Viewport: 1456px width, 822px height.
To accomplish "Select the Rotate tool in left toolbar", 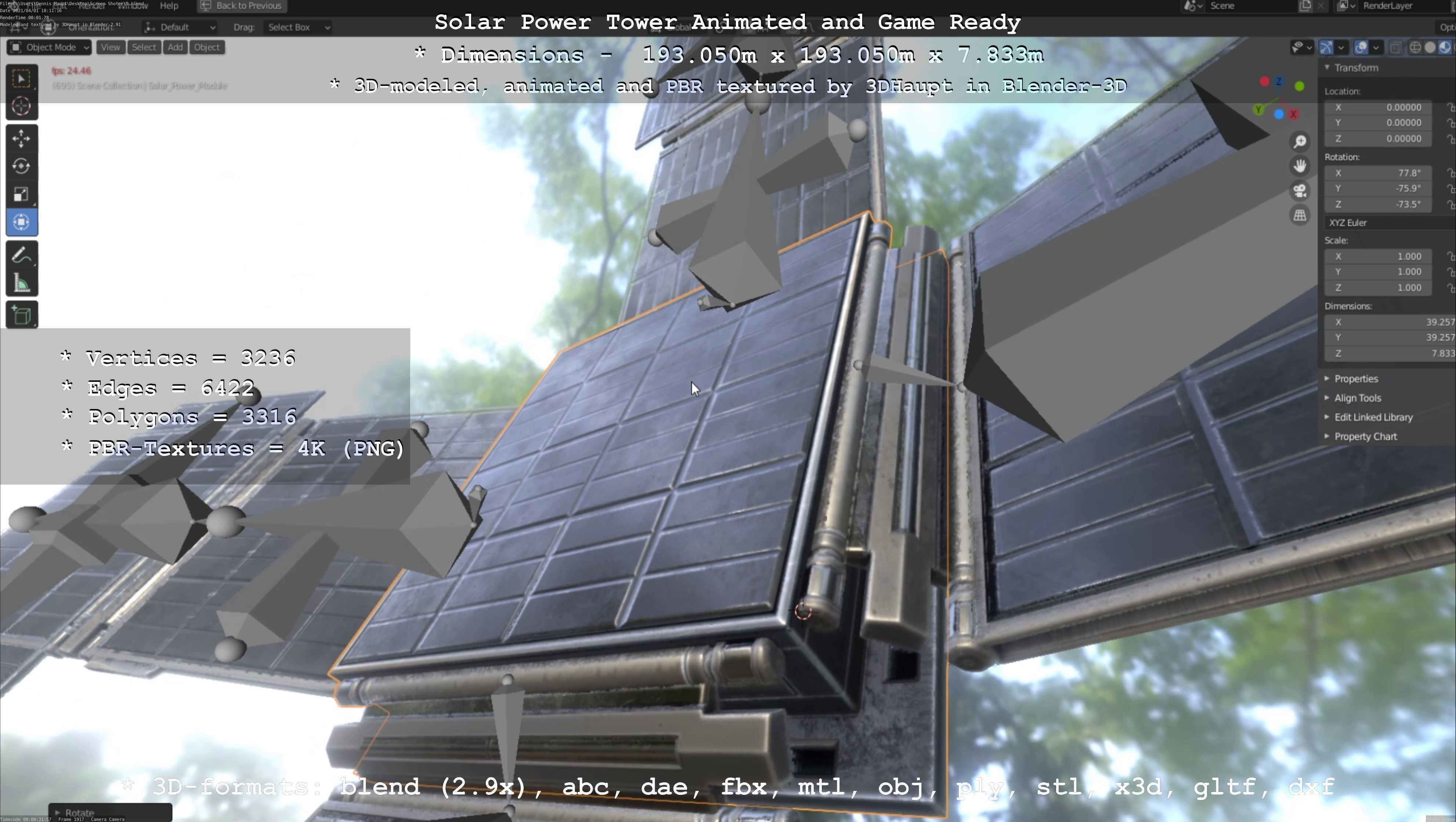I will [21, 166].
